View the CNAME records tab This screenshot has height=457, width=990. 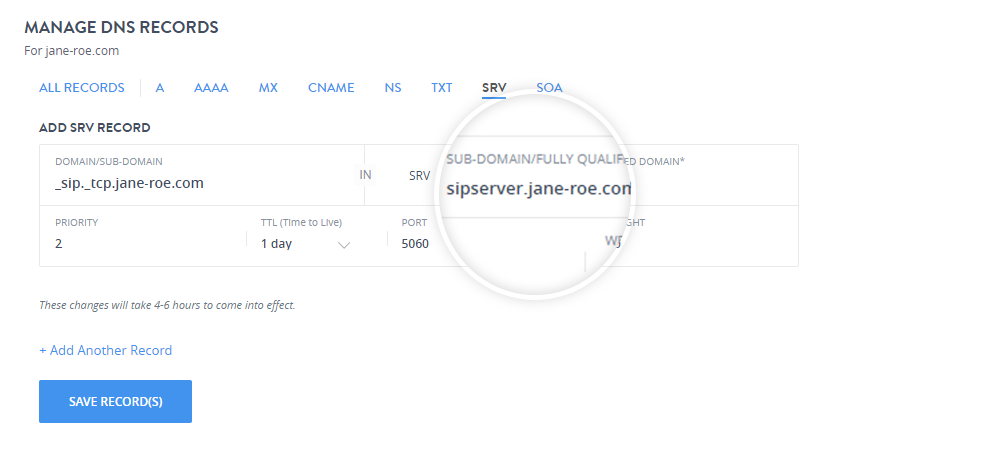331,88
